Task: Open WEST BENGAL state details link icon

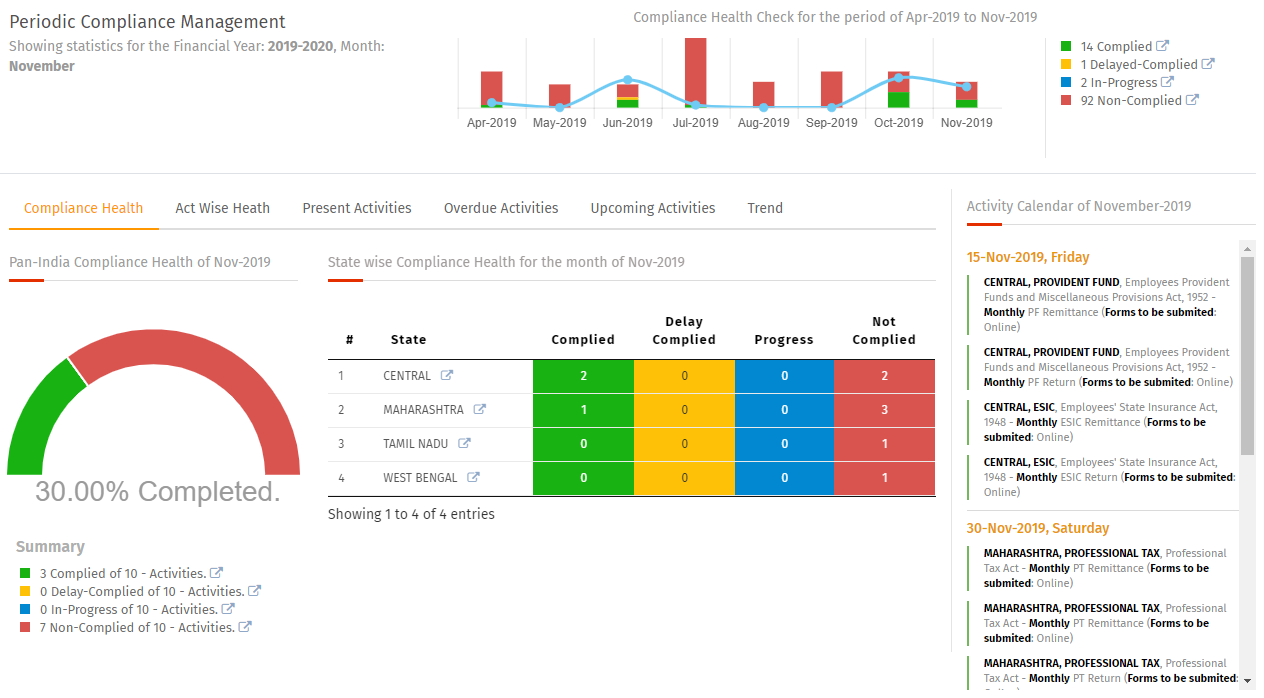Action: (474, 478)
